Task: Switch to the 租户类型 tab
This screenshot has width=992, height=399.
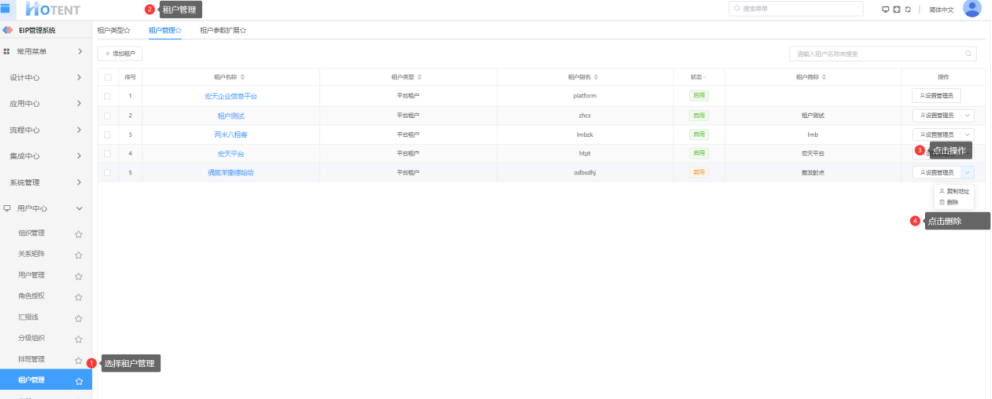Action: [x=113, y=30]
